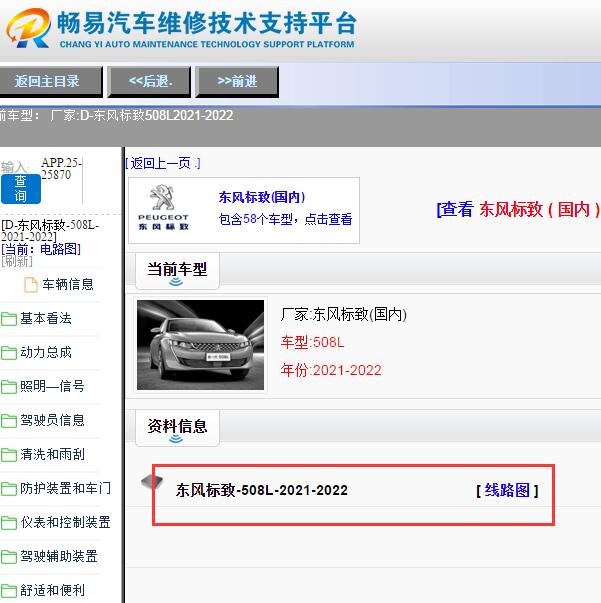Image resolution: width=601 pixels, height=603 pixels.
Task: Go forward with >>前进 button
Action: (237, 81)
